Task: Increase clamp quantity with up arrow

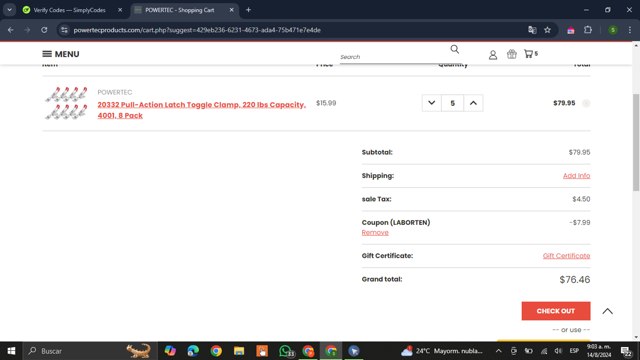Action: point(473,103)
